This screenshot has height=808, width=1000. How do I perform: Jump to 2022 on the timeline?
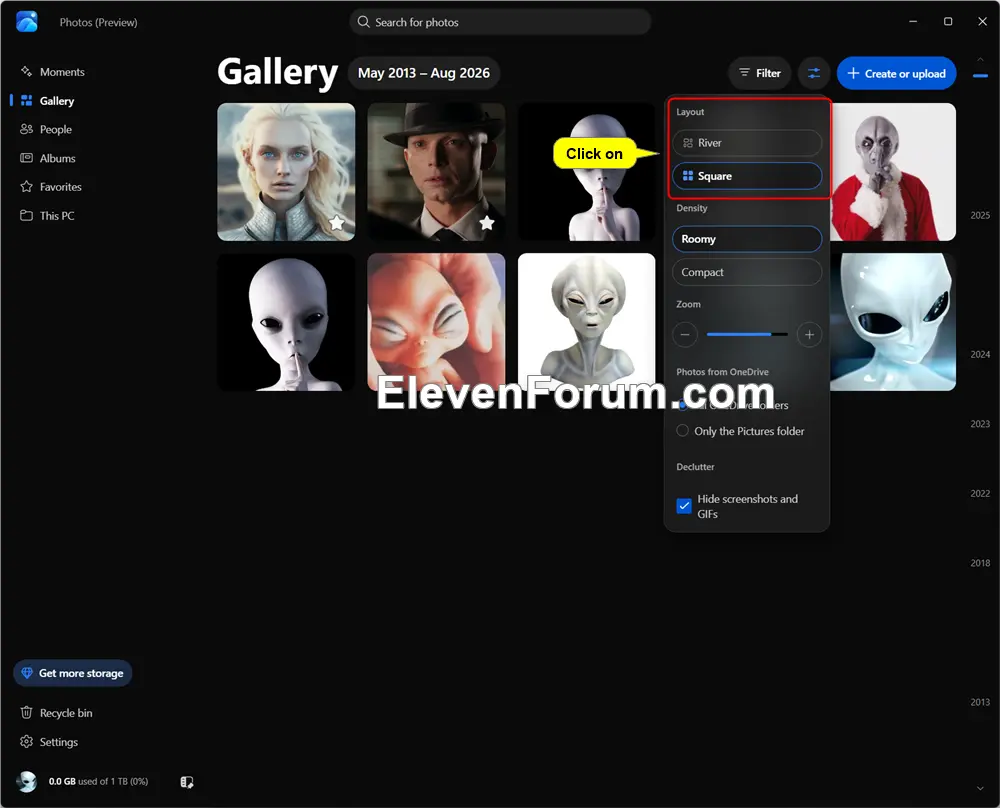click(x=980, y=494)
